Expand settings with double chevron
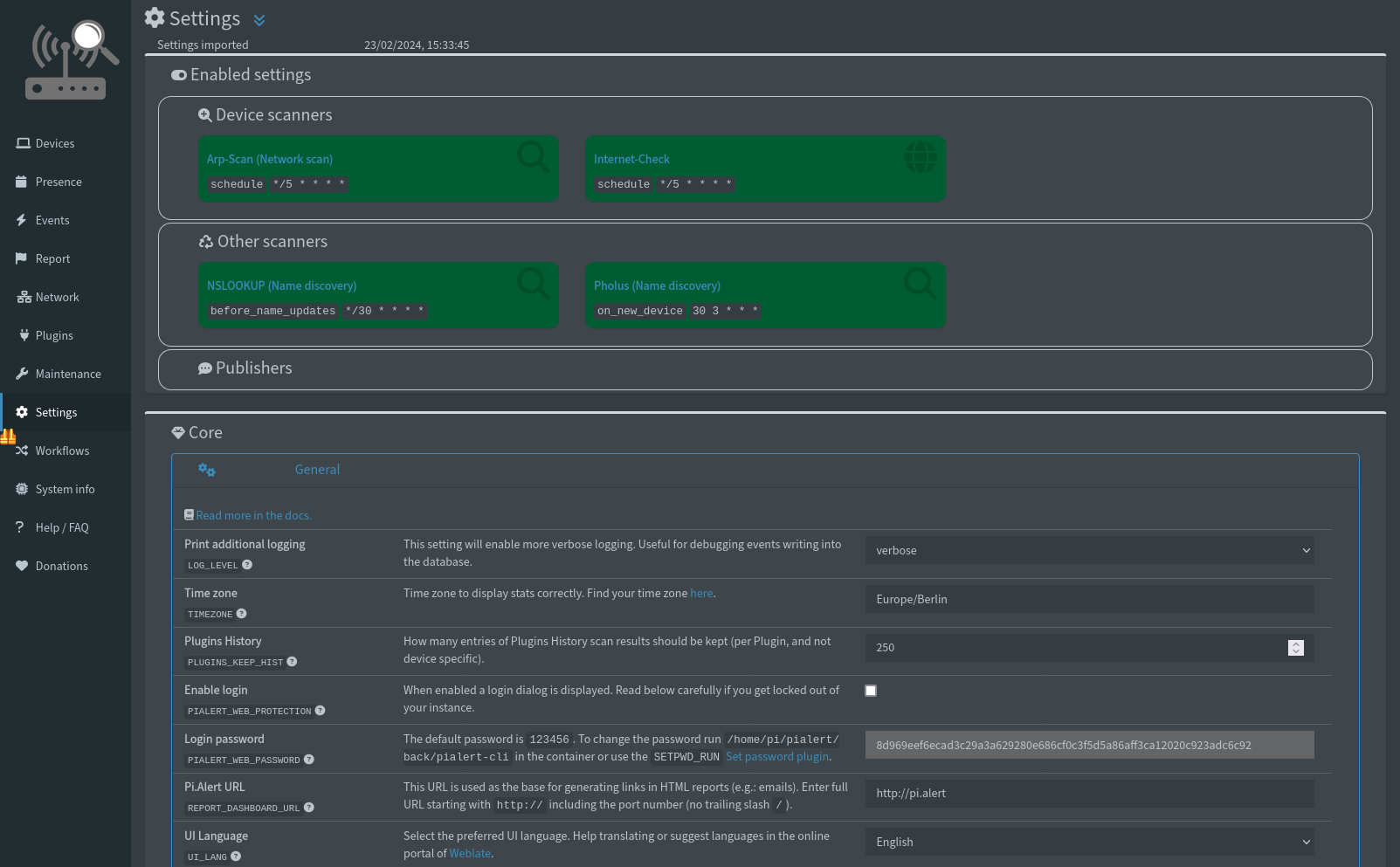The width and height of the screenshot is (1400, 867). (259, 20)
